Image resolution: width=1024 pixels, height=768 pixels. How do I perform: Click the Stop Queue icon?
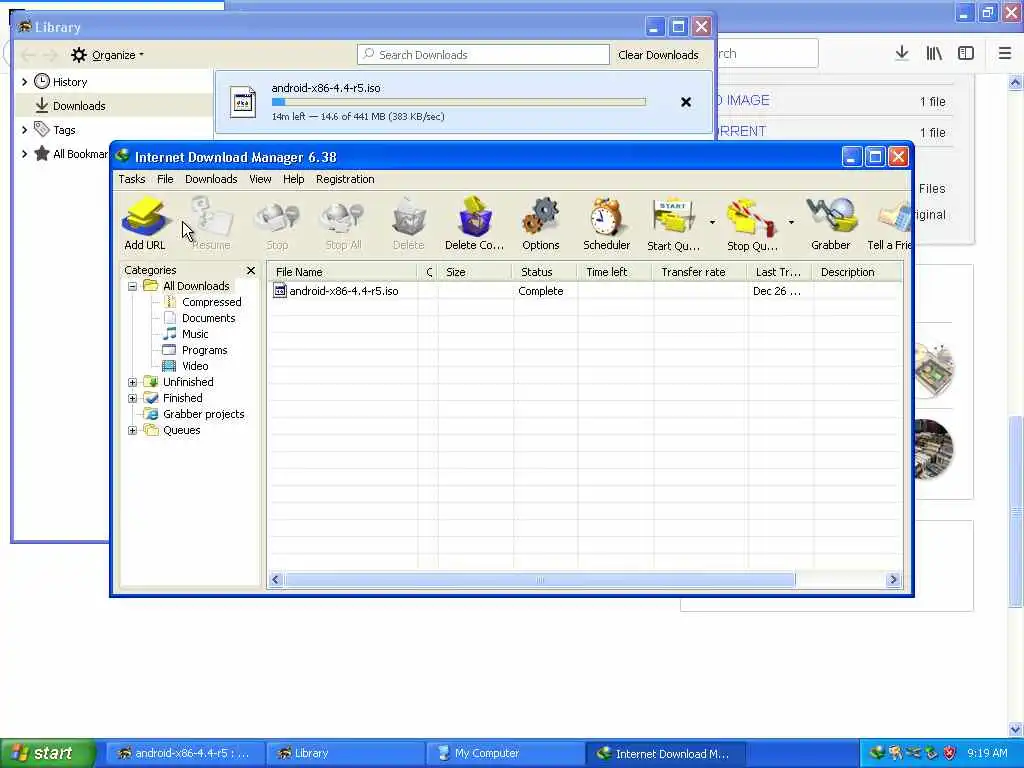(752, 224)
